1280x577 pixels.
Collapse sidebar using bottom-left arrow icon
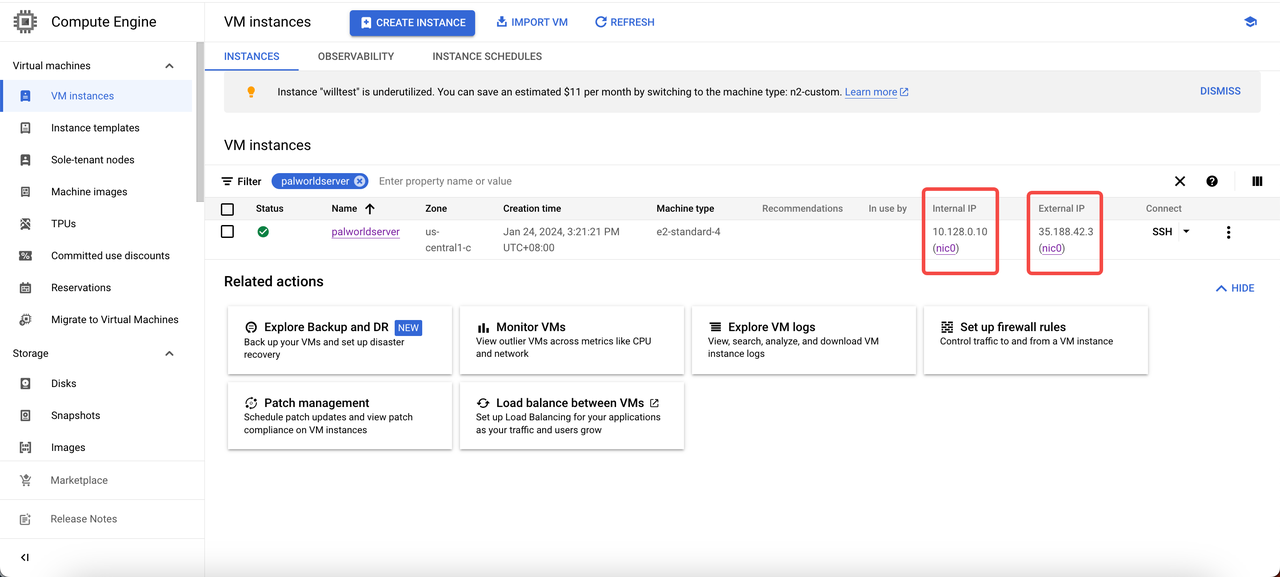[25, 557]
